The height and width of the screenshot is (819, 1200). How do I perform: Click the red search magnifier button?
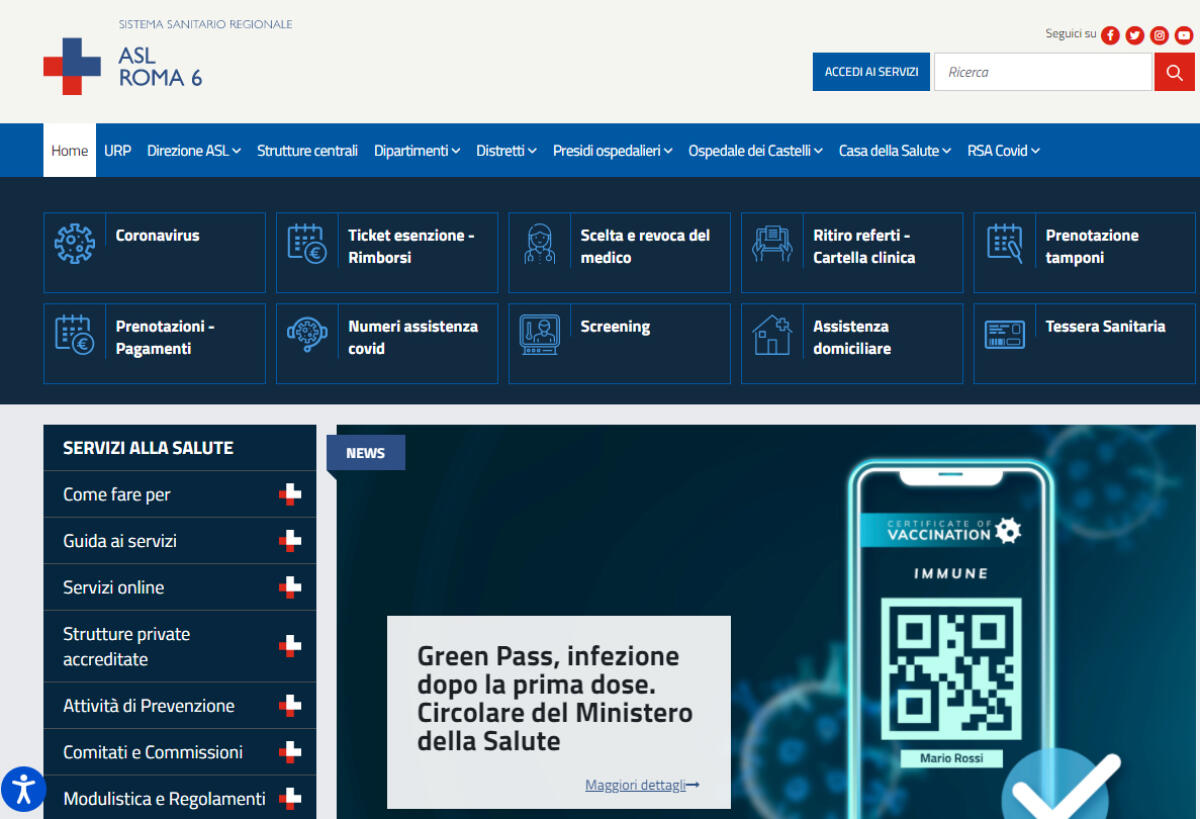tap(1174, 72)
